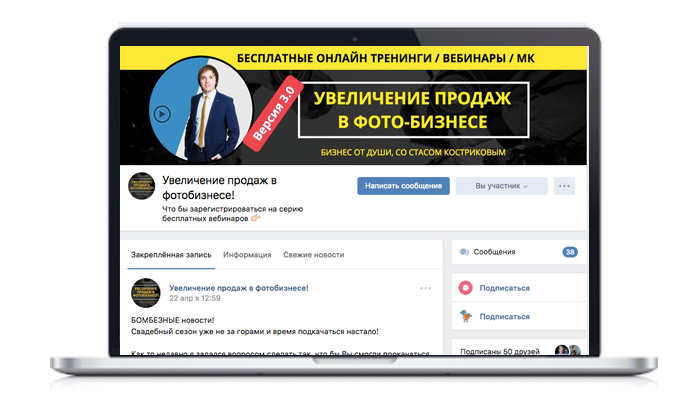Click the red circle subscribe icon
Viewport: 700px width, 407px height.
(x=466, y=288)
